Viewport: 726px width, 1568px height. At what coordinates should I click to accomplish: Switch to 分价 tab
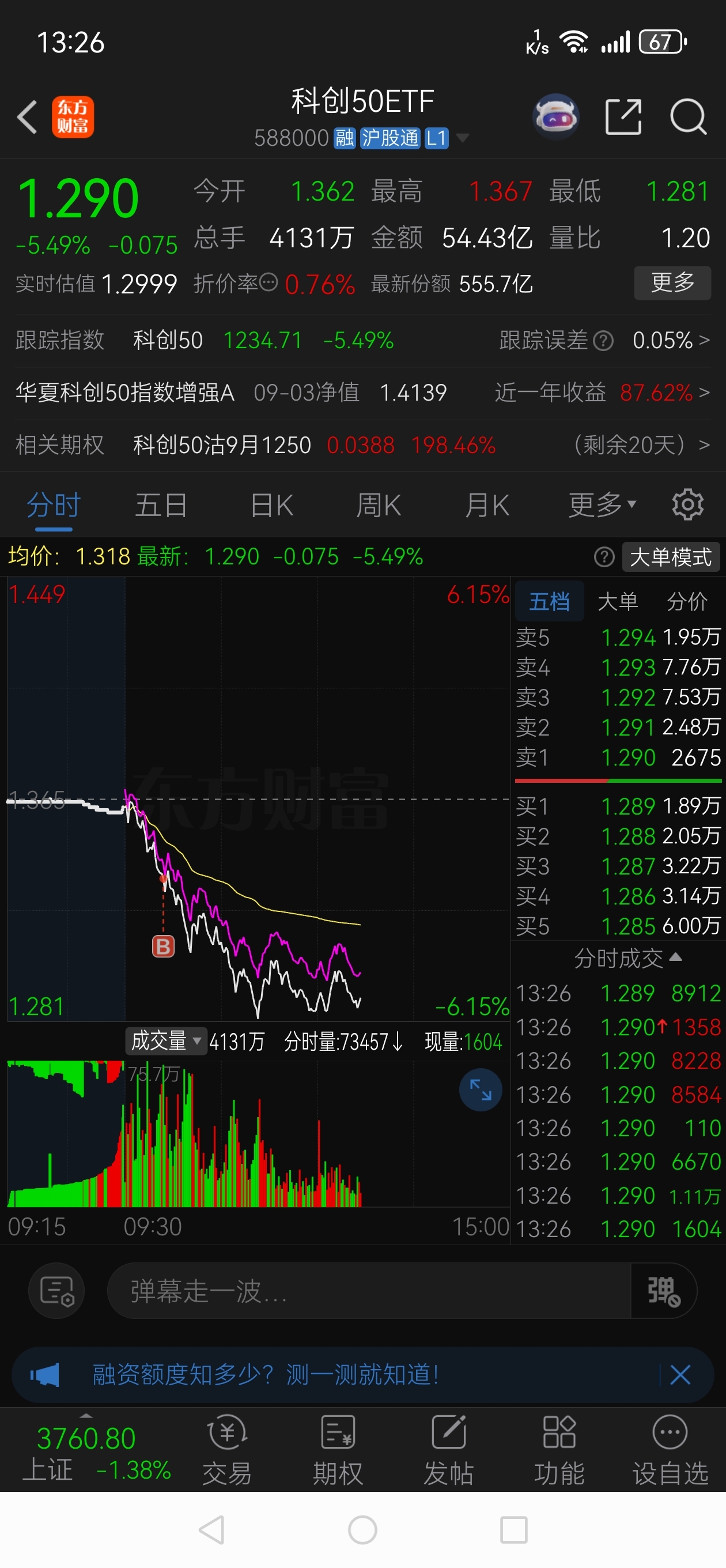[x=687, y=601]
